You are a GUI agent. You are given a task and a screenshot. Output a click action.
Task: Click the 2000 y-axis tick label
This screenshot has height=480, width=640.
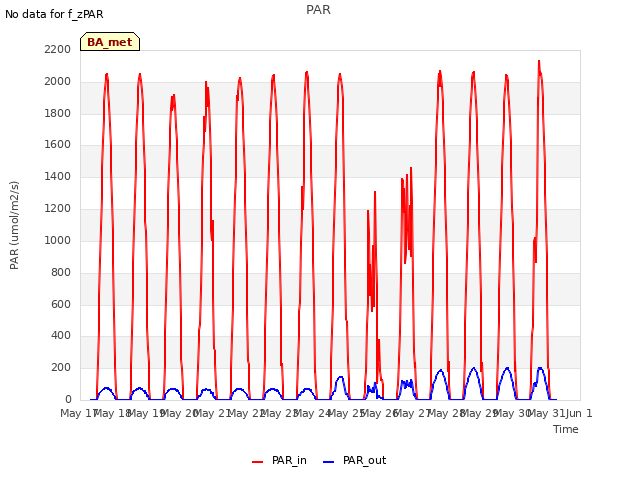click(58, 81)
